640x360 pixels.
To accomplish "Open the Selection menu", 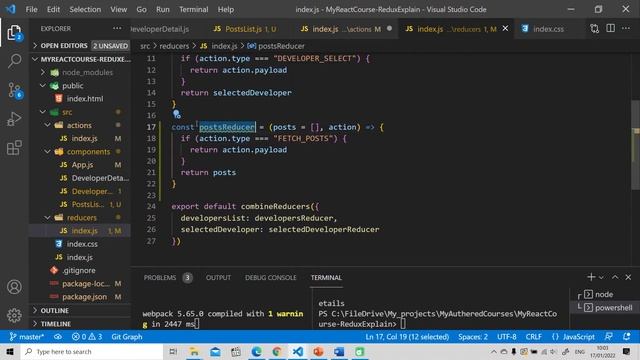I will (85, 9).
